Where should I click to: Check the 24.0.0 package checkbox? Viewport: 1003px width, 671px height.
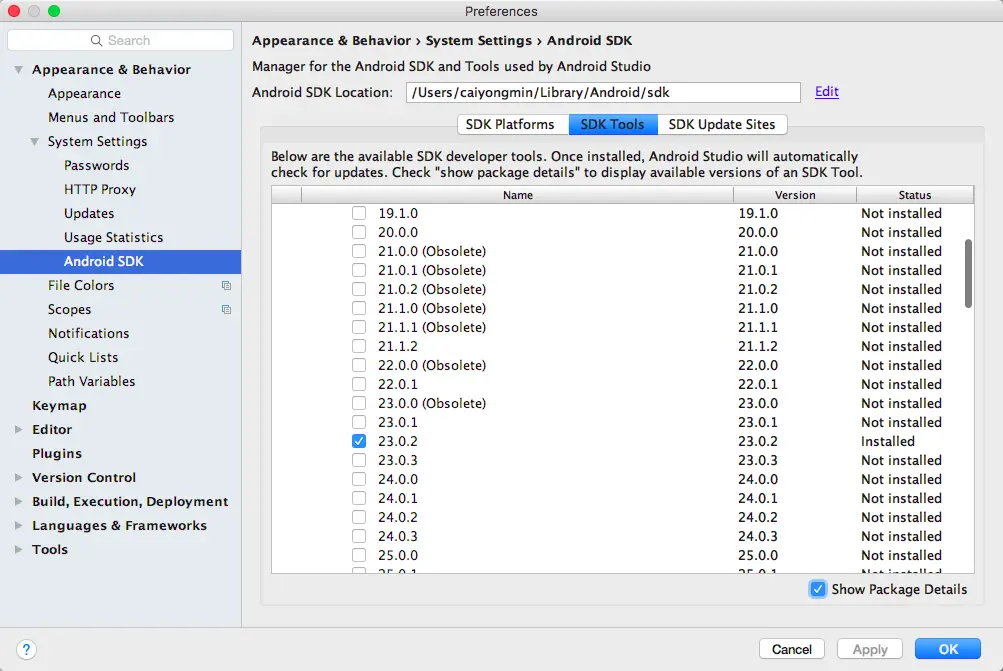[359, 479]
